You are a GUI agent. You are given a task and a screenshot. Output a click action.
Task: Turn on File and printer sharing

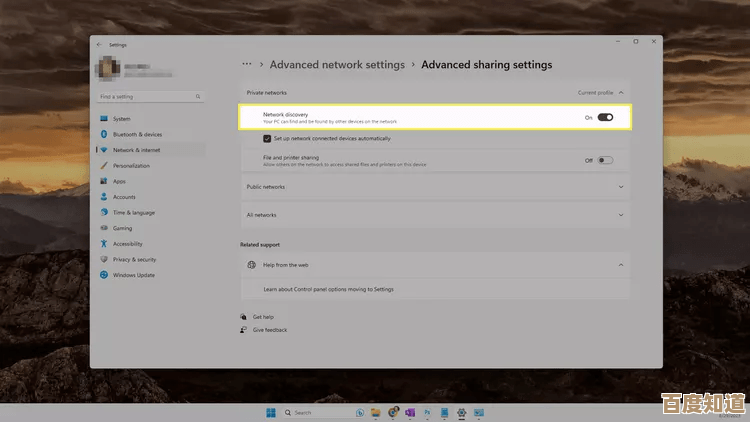pyautogui.click(x=605, y=160)
